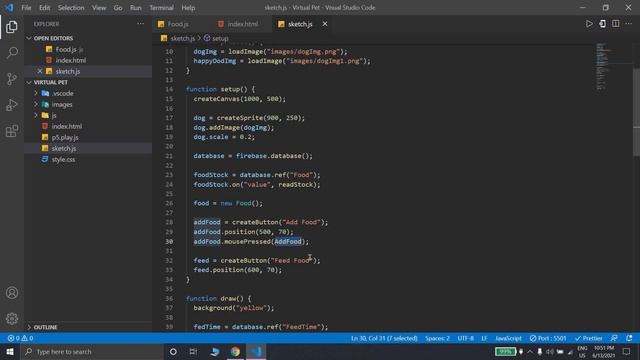
Task: Click the Port 5501 live server status
Action: tap(548, 338)
